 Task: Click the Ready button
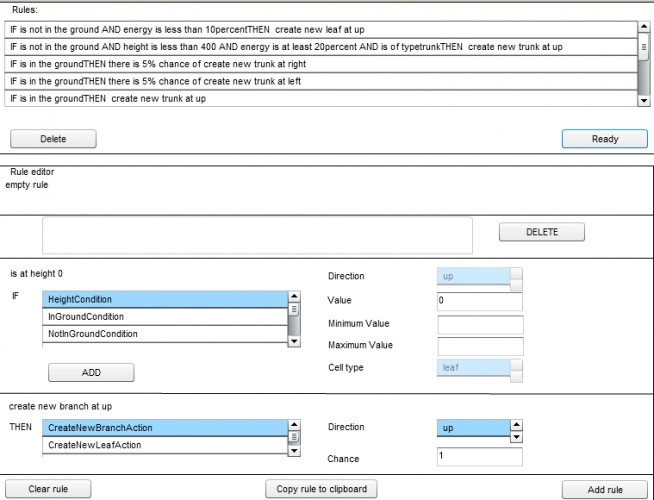(x=604, y=139)
